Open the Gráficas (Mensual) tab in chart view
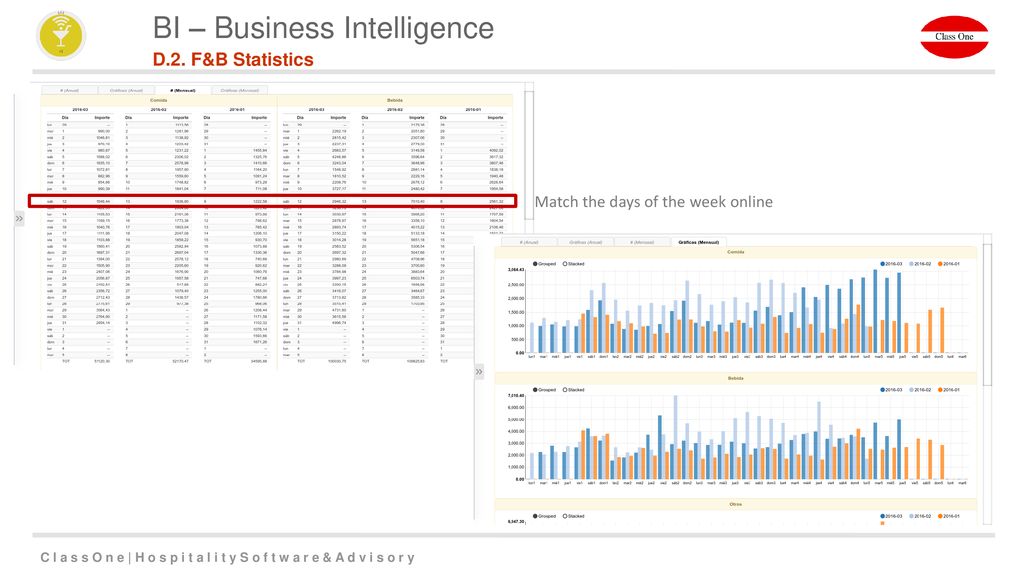 coord(698,242)
